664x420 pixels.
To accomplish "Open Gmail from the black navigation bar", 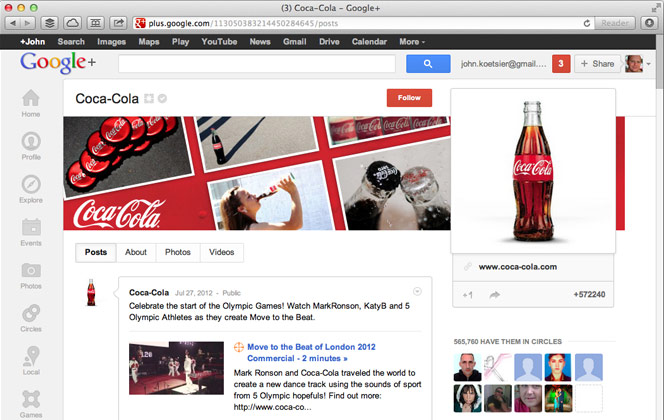I will (294, 42).
